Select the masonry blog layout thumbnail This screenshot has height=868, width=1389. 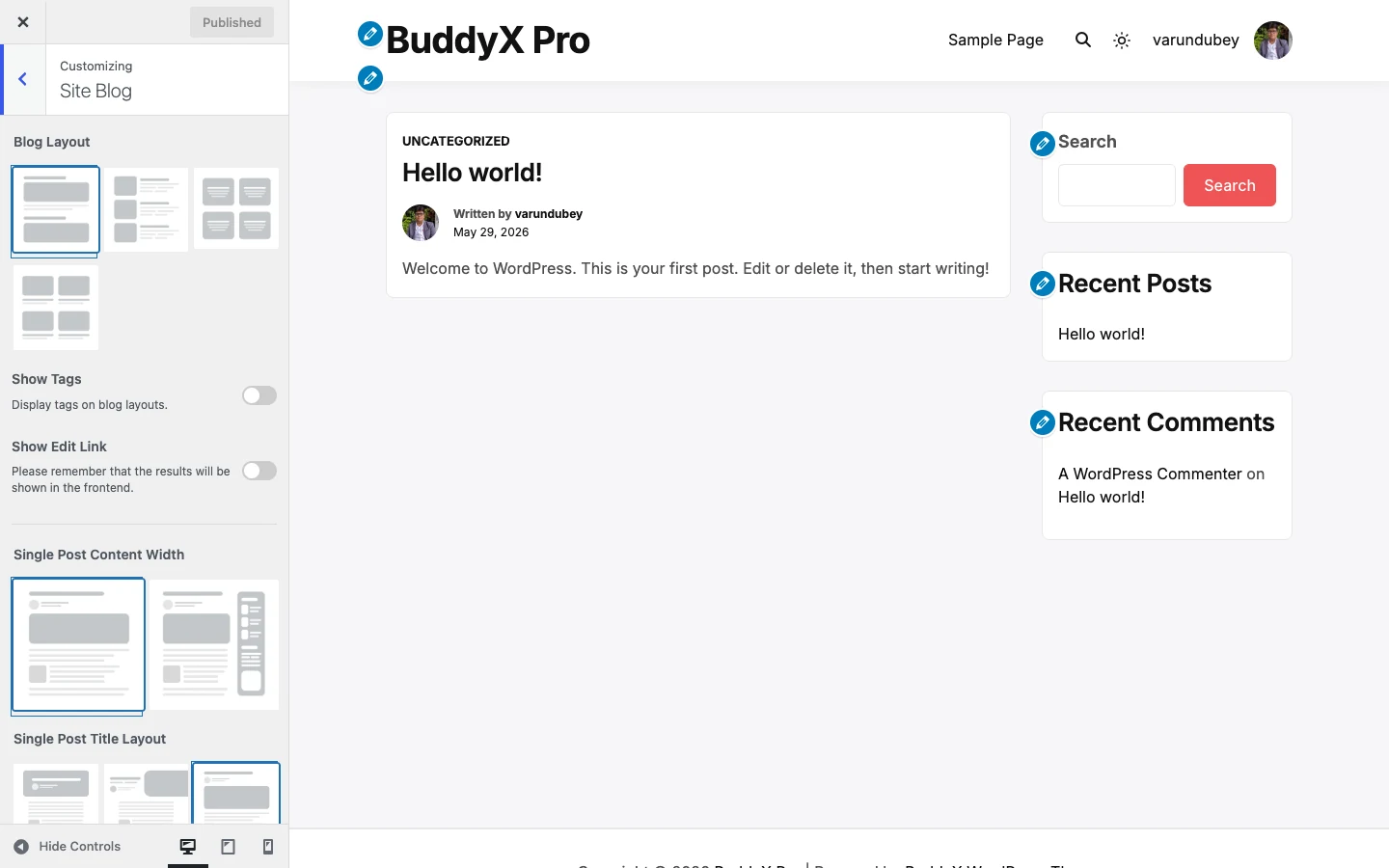point(56,308)
